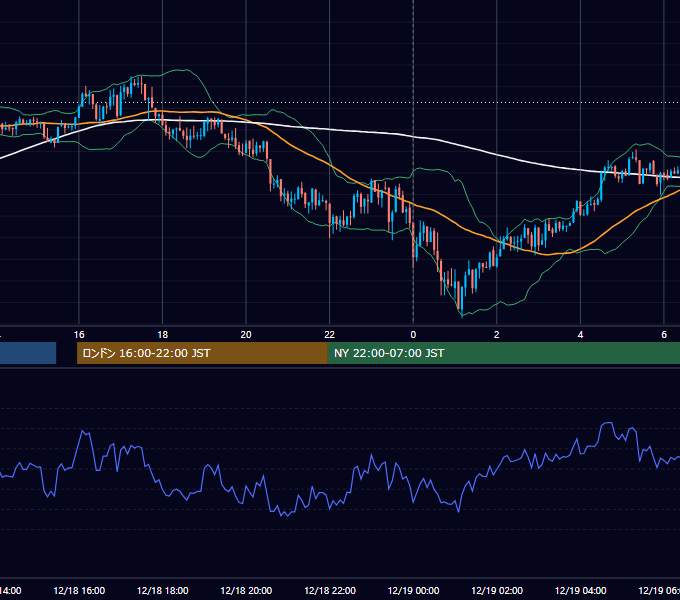Click the 12/19 04:00 time label
This screenshot has width=680, height=600.
[580, 590]
